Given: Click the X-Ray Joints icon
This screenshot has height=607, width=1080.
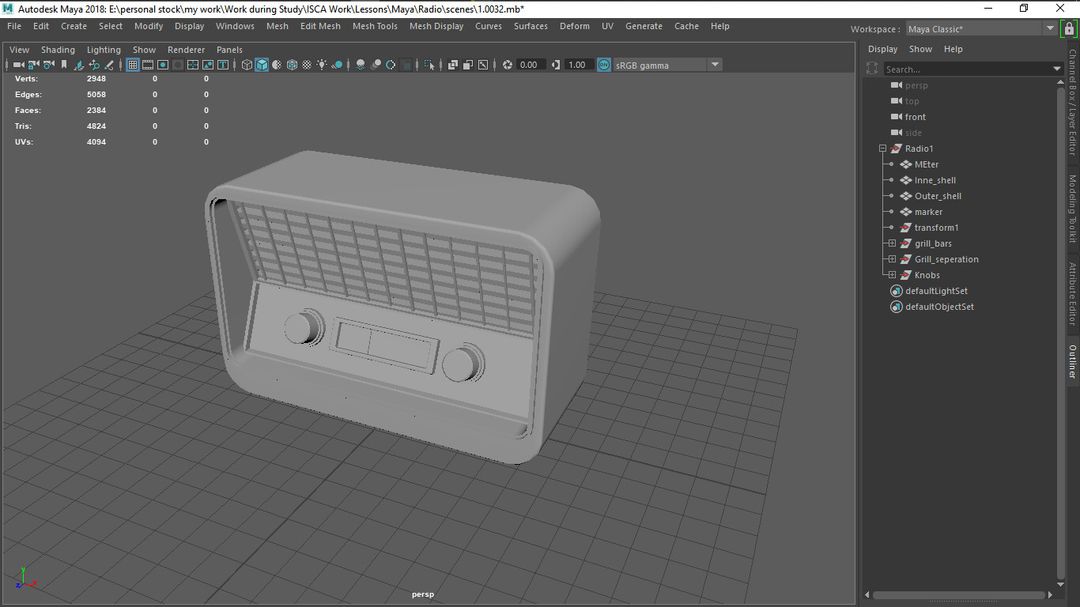Looking at the screenshot, I should (483, 65).
